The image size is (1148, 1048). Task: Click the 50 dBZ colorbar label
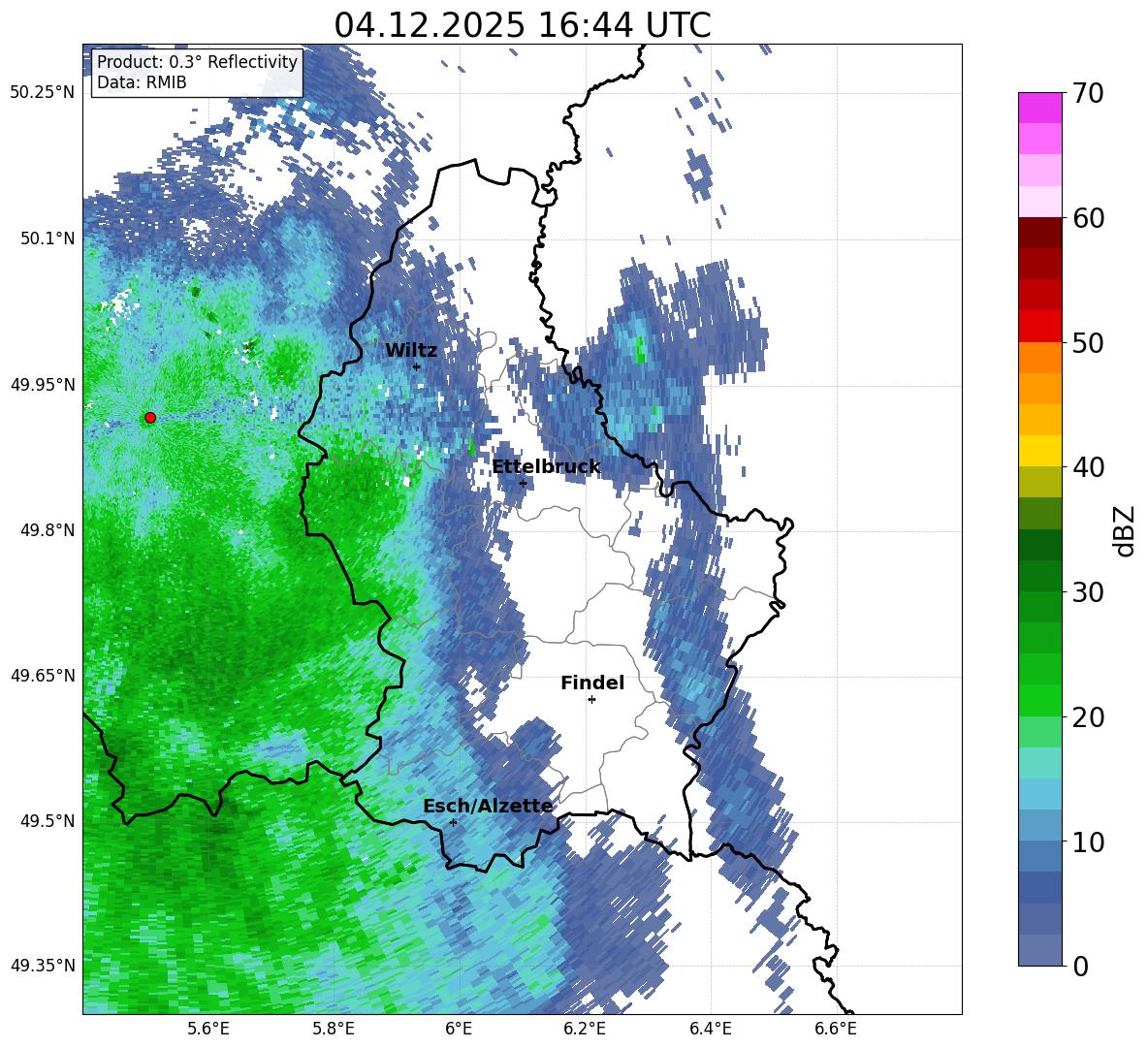click(1088, 343)
